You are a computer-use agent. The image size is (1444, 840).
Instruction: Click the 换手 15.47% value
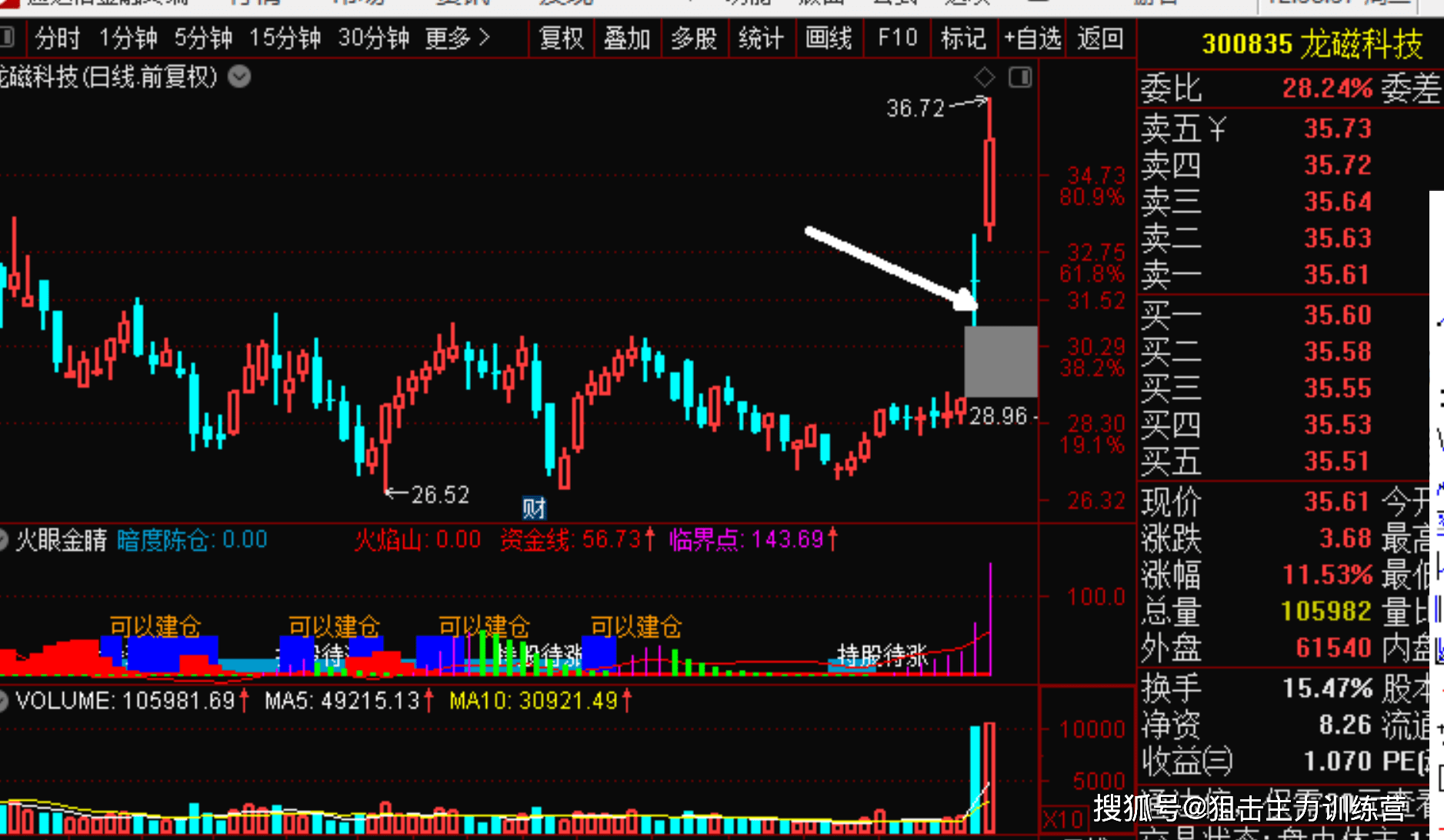1327,688
